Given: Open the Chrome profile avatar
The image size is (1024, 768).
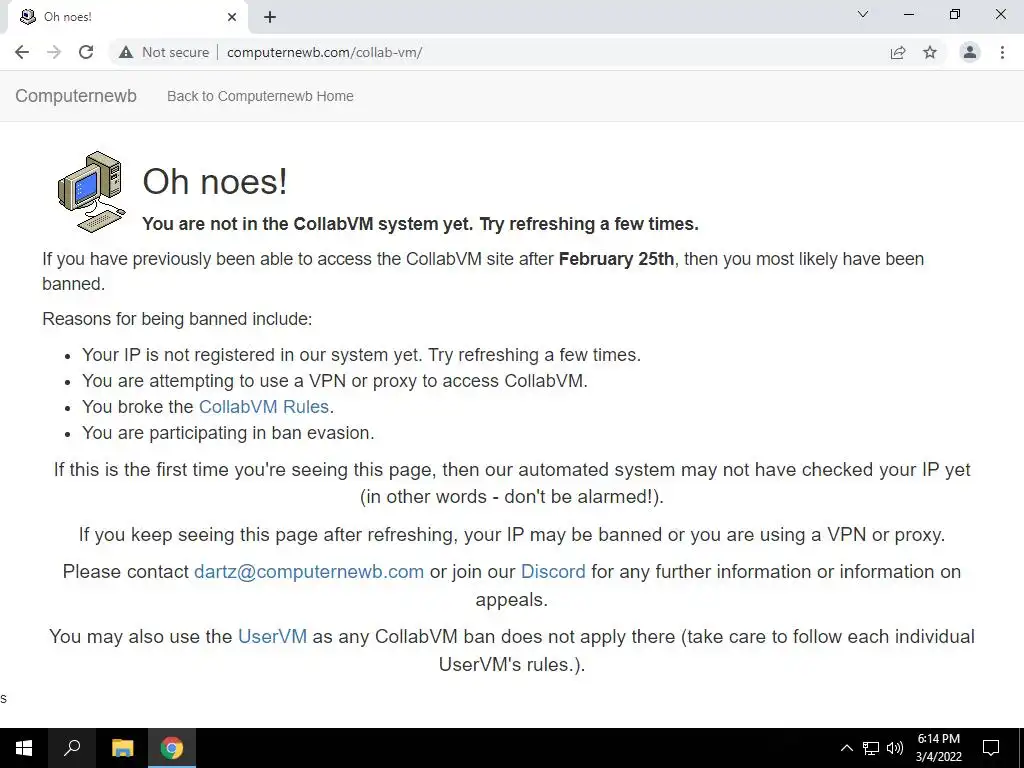Looking at the screenshot, I should click(970, 52).
